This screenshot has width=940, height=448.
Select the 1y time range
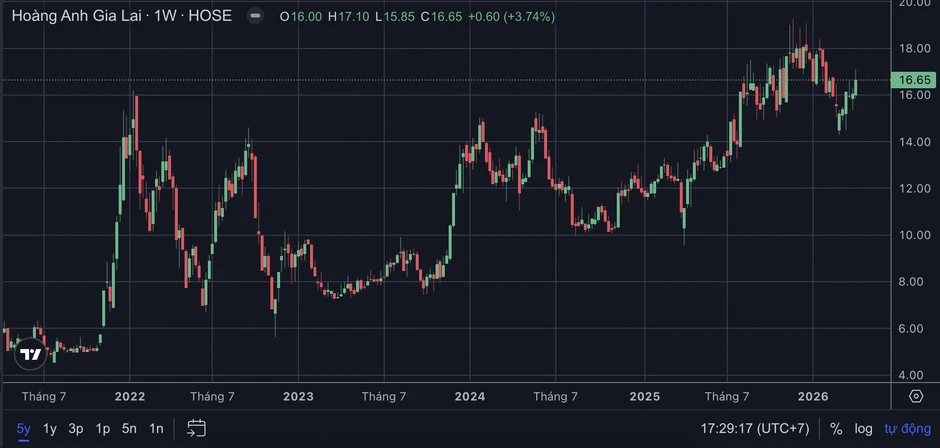(x=50, y=428)
